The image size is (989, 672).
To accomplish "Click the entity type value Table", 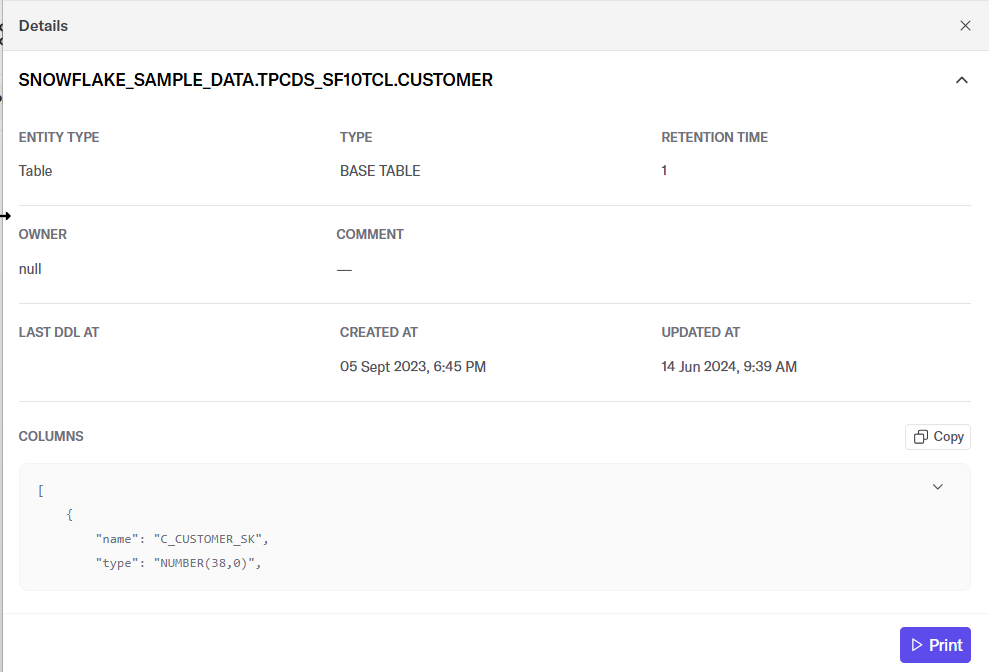I will tap(35, 171).
